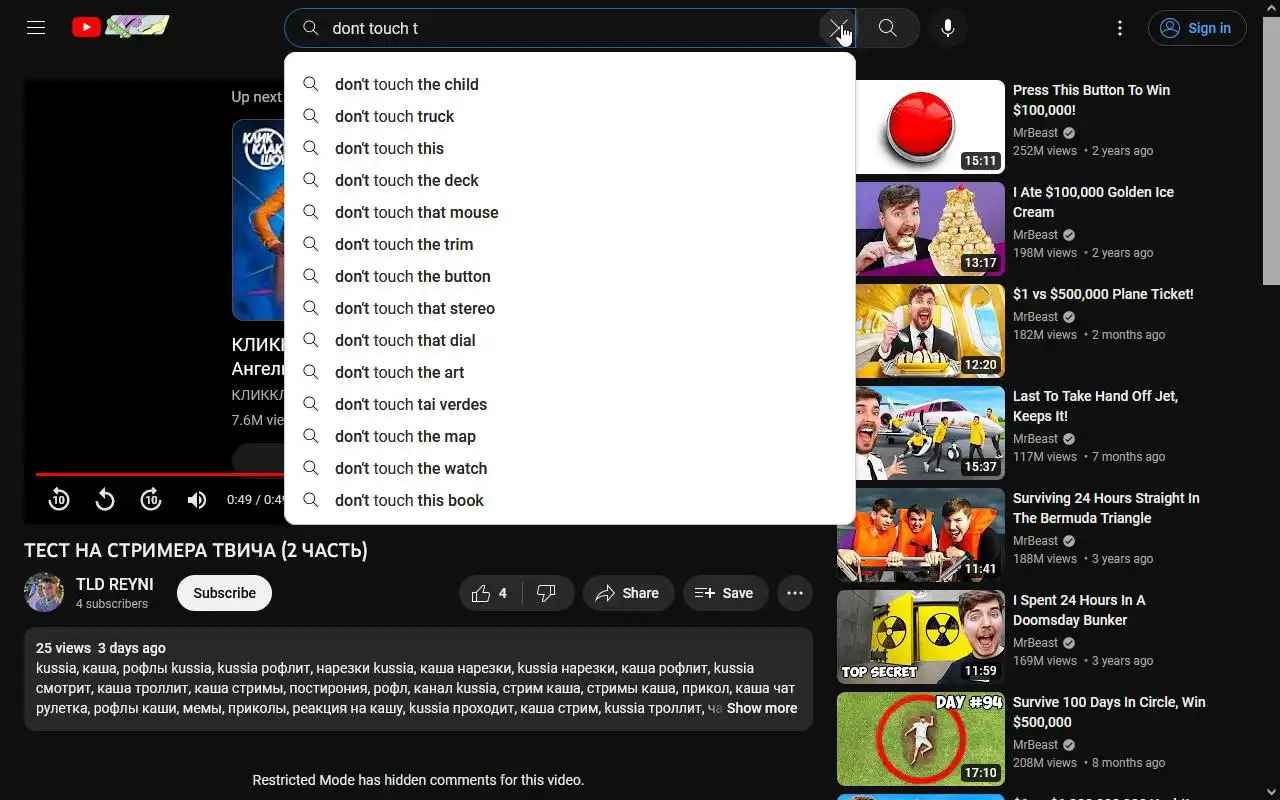
Task: Select suggestion "don't touch the child"
Action: coord(570,84)
